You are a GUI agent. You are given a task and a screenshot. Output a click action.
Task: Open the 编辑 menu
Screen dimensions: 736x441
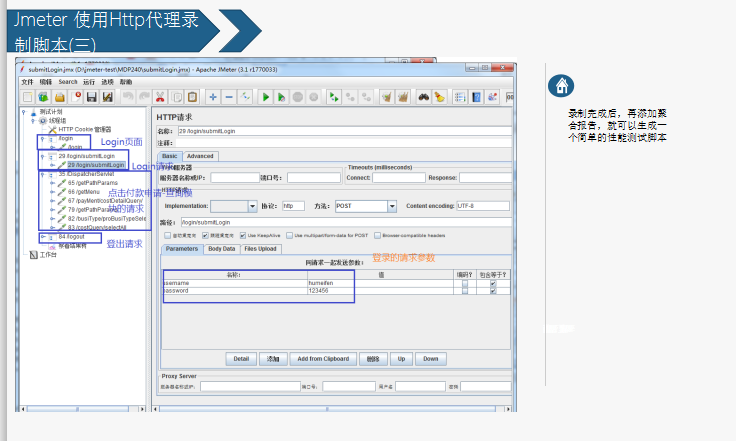46,82
